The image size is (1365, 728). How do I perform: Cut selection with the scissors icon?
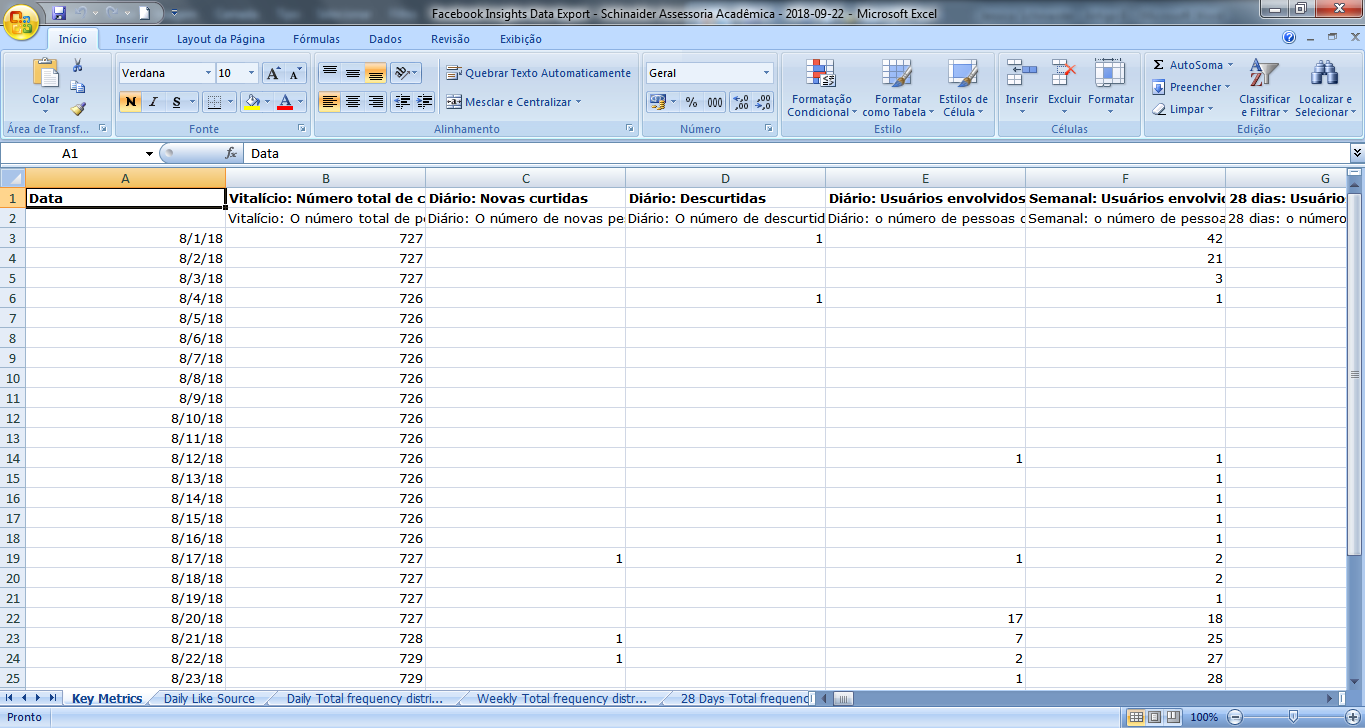[78, 66]
